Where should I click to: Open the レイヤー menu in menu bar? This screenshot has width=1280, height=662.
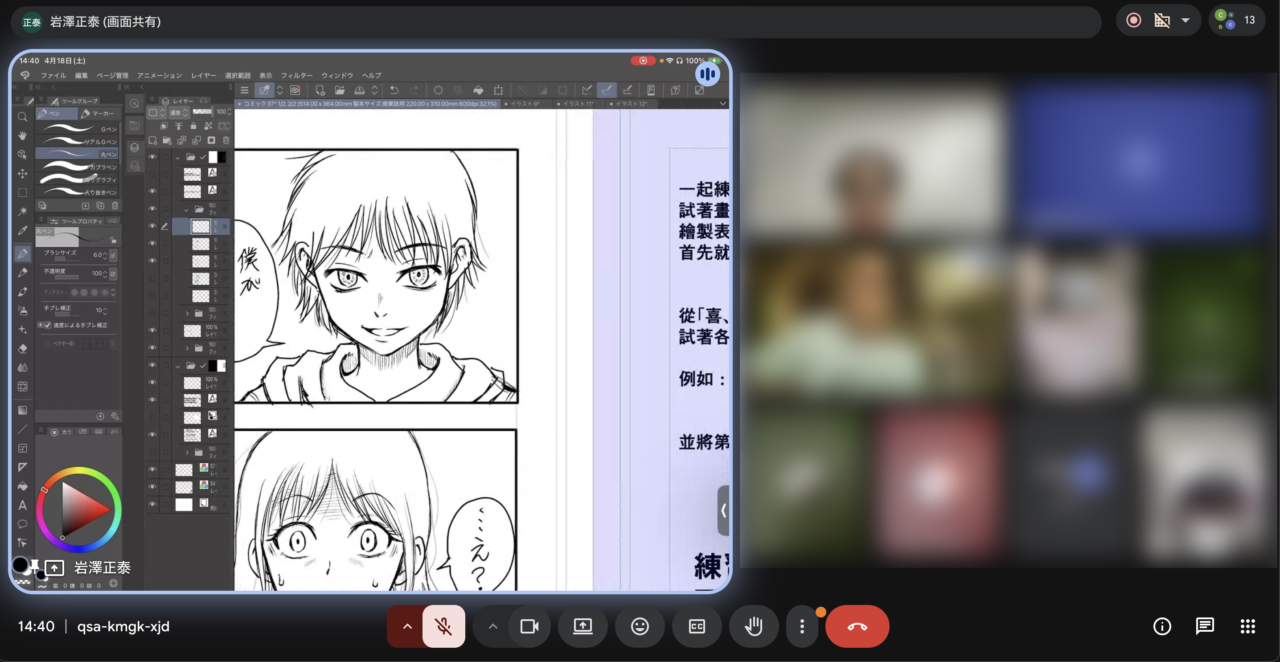[x=203, y=75]
